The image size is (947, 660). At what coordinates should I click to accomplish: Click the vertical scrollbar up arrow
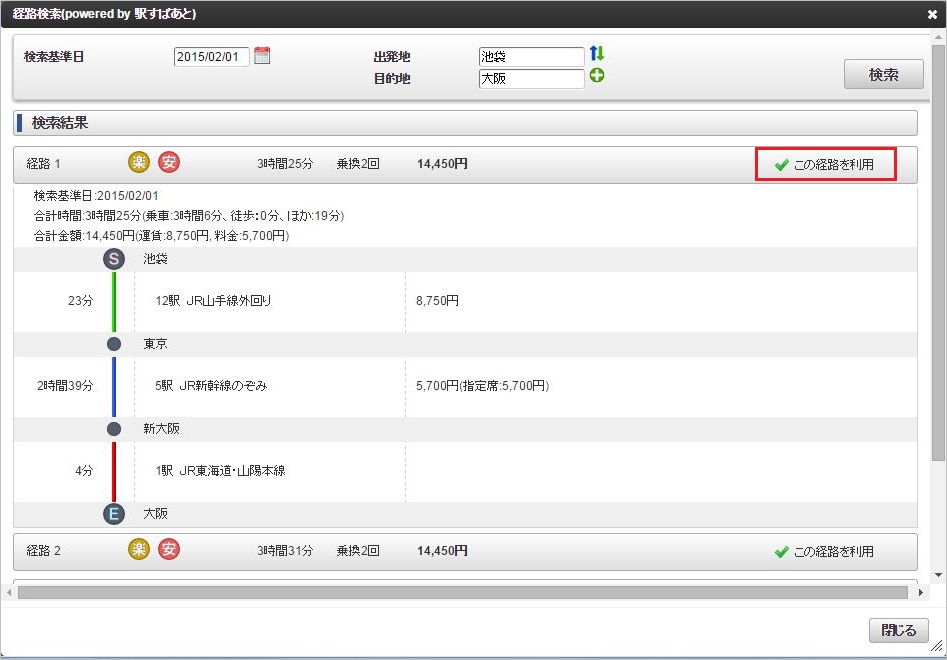(x=938, y=39)
